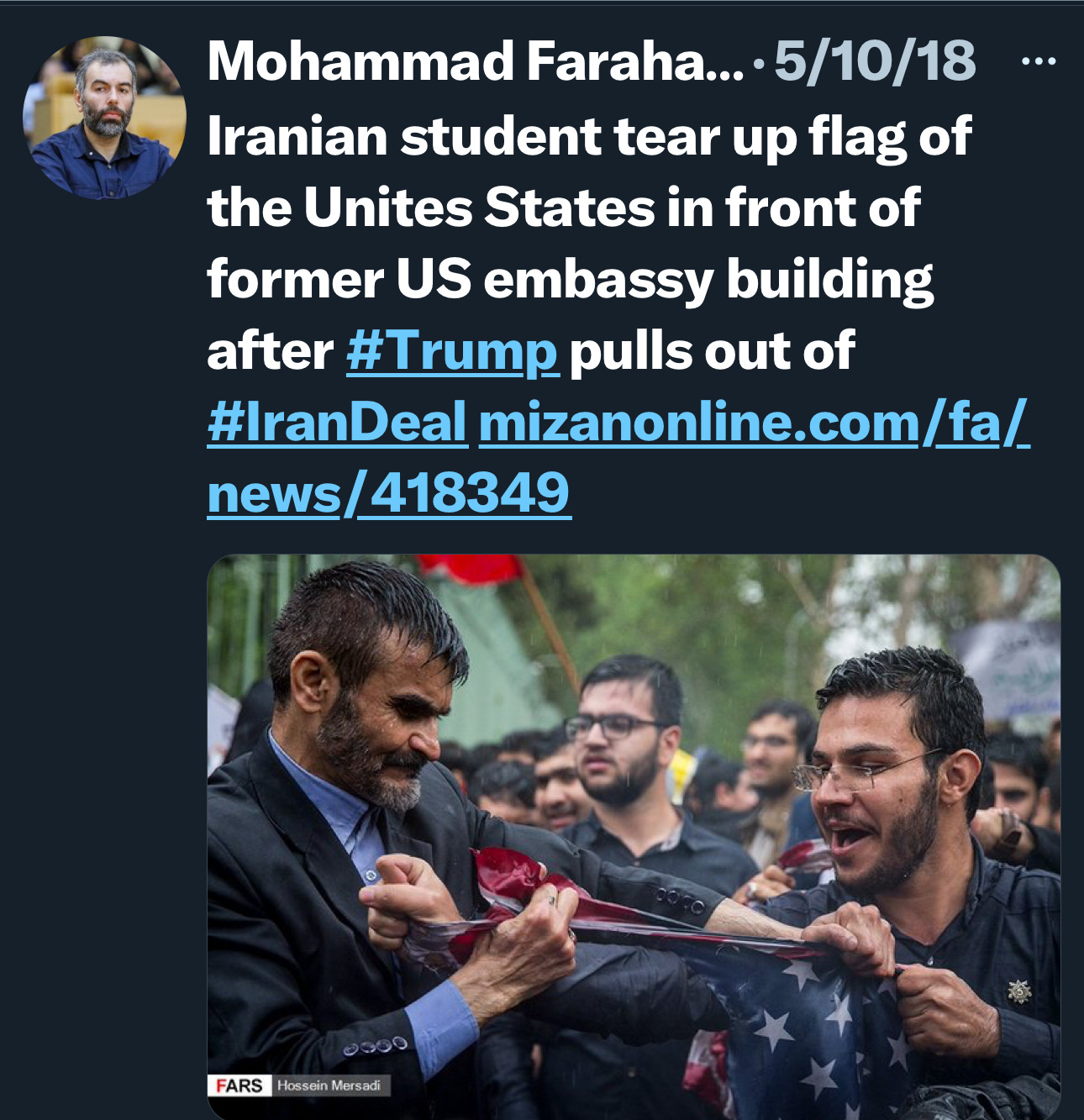Tap the word "after" before #Trump
Viewport: 1084px width, 1120px height.
270,350
